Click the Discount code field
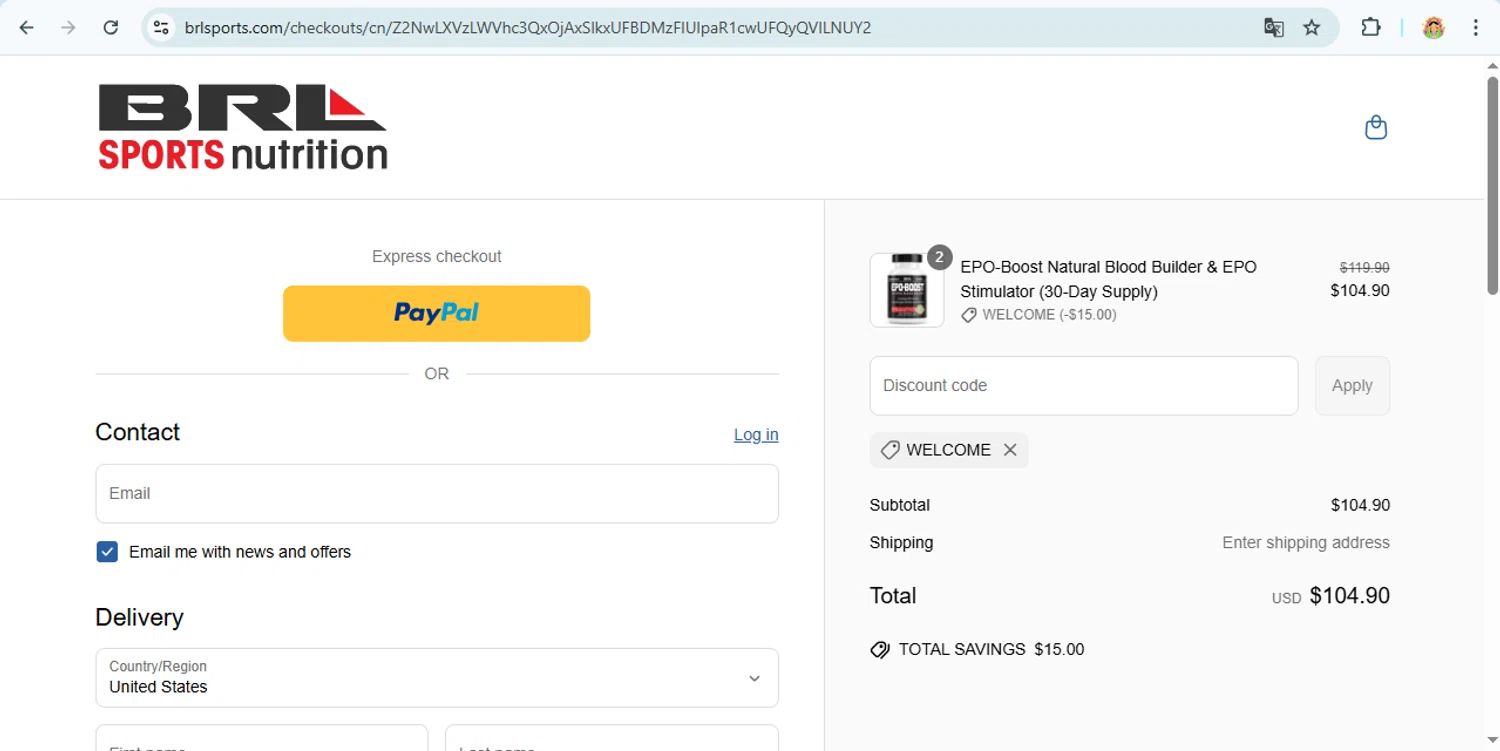The height and width of the screenshot is (751, 1500). coord(1084,386)
